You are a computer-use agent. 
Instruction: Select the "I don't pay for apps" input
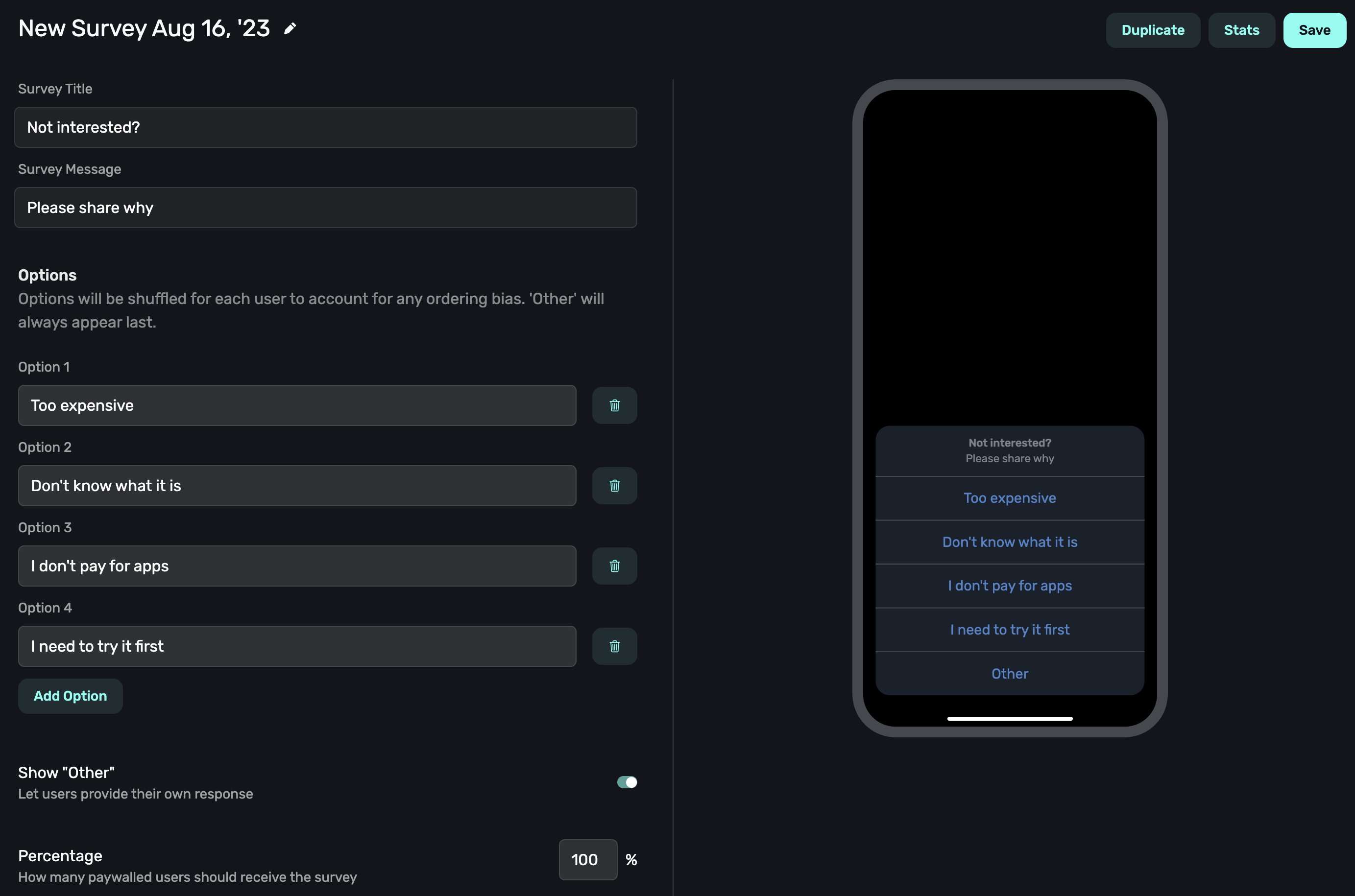[x=297, y=566]
